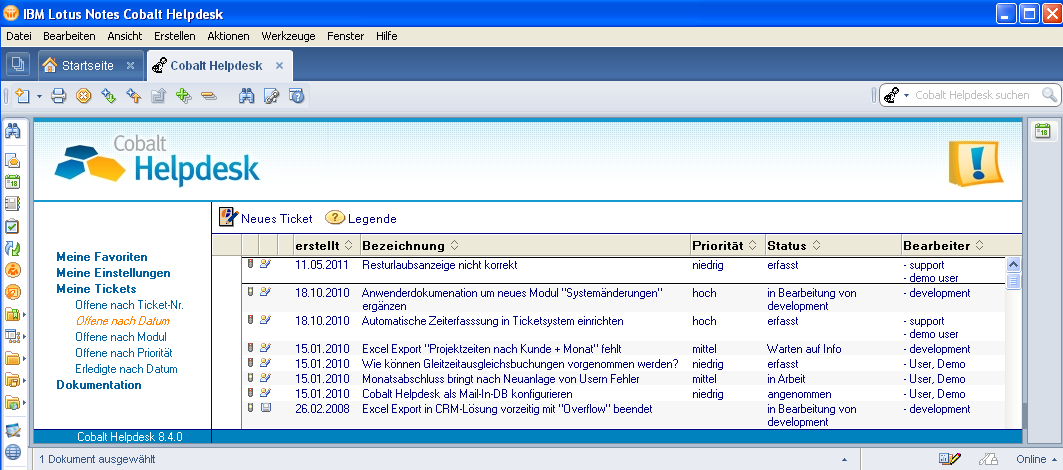The height and width of the screenshot is (470, 1063).
Task: Open the Aktionen menu
Action: [228, 36]
